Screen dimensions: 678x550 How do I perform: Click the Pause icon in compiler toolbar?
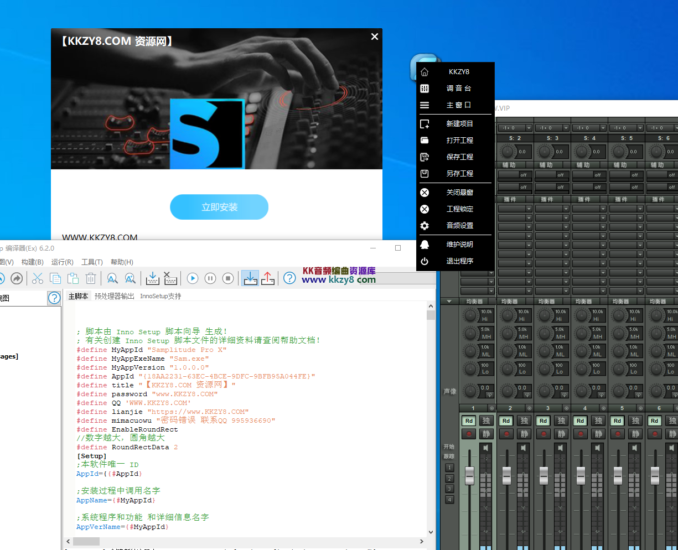210,278
